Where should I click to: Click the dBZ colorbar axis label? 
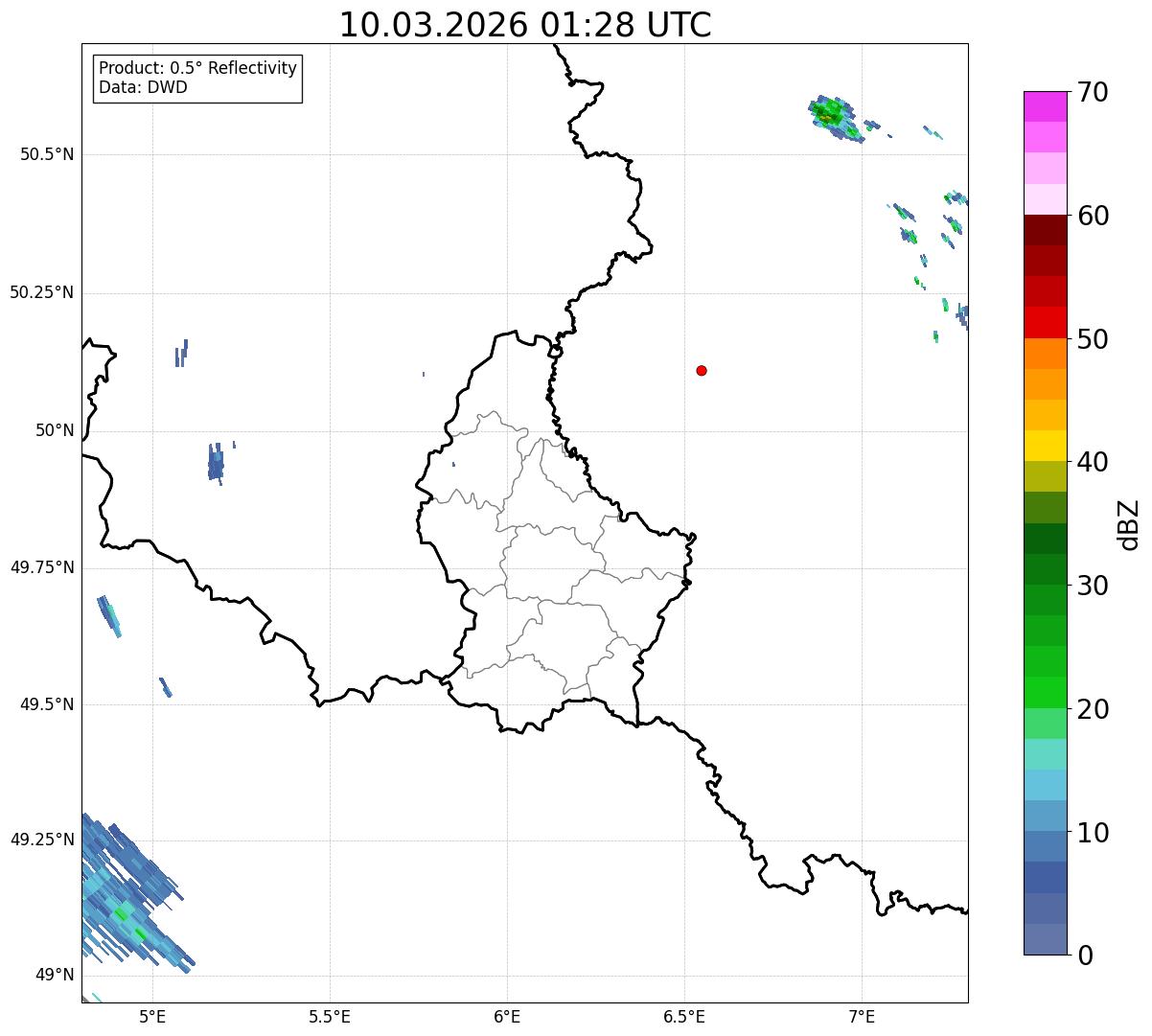tap(1130, 524)
